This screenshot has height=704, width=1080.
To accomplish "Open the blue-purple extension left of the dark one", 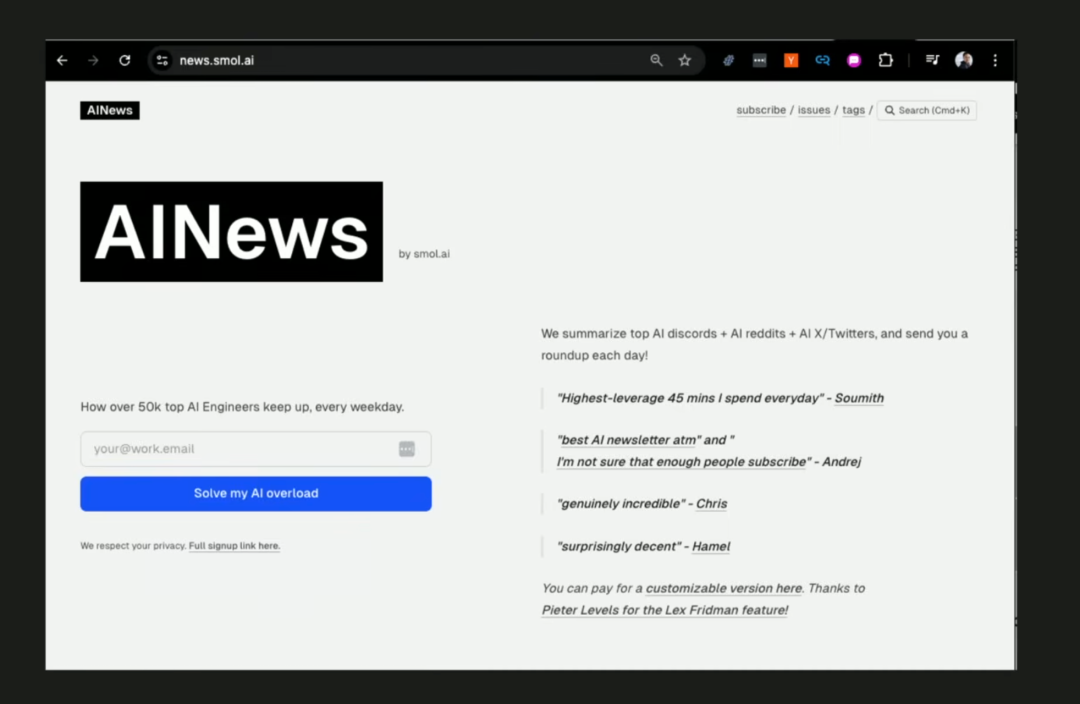I will [728, 61].
